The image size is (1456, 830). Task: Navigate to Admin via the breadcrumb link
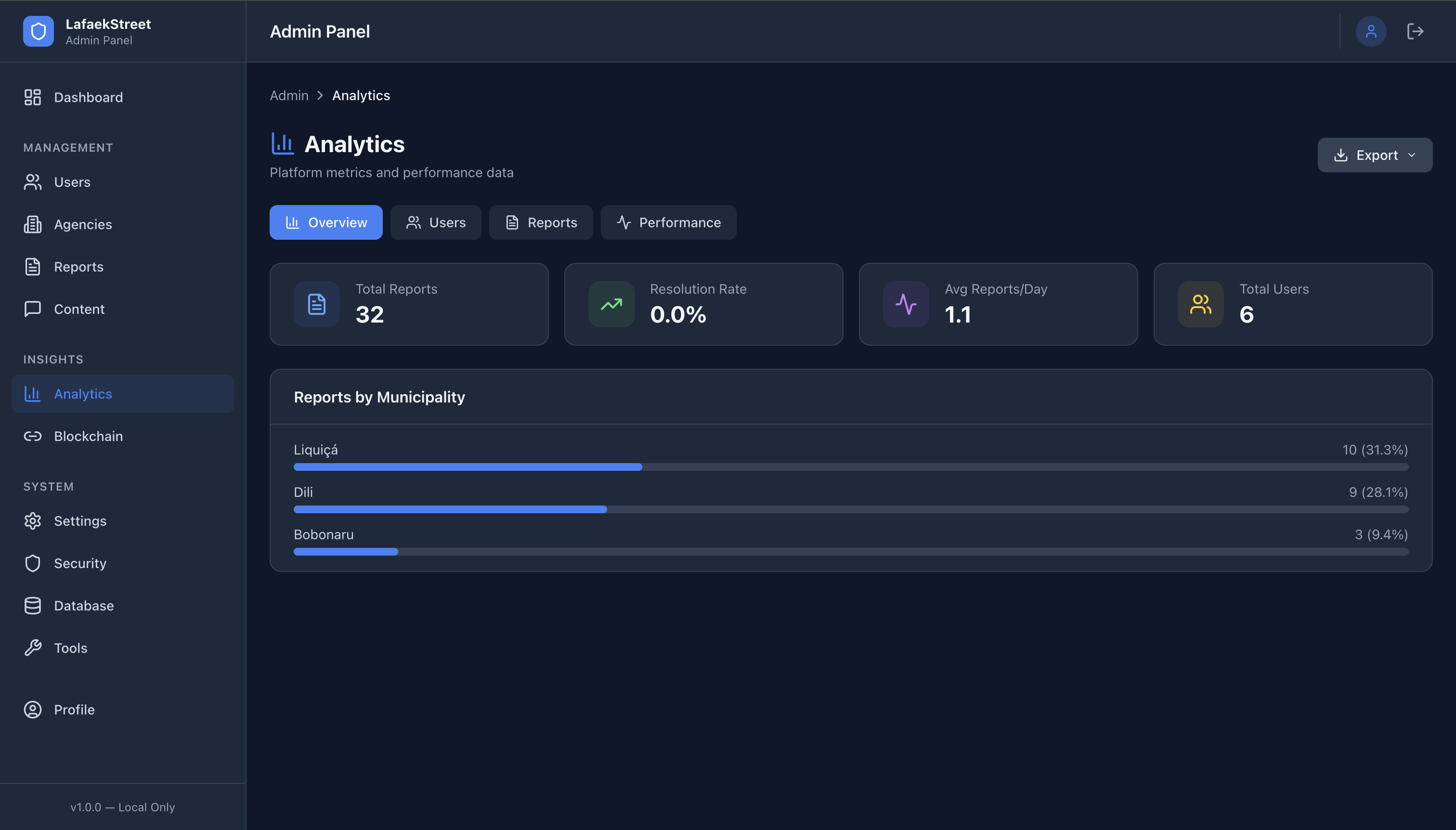click(288, 95)
